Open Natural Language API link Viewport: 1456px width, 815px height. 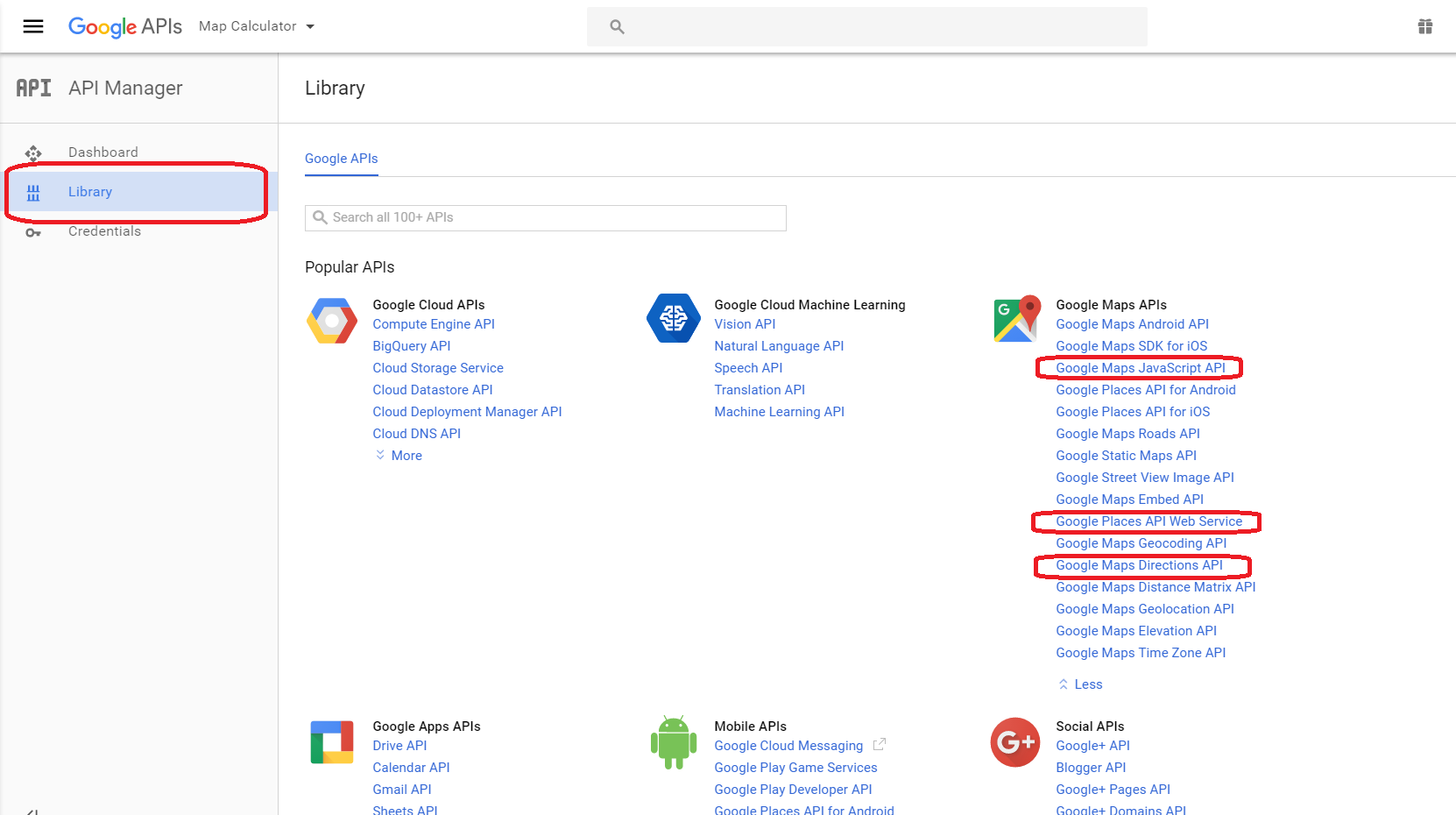(779, 346)
